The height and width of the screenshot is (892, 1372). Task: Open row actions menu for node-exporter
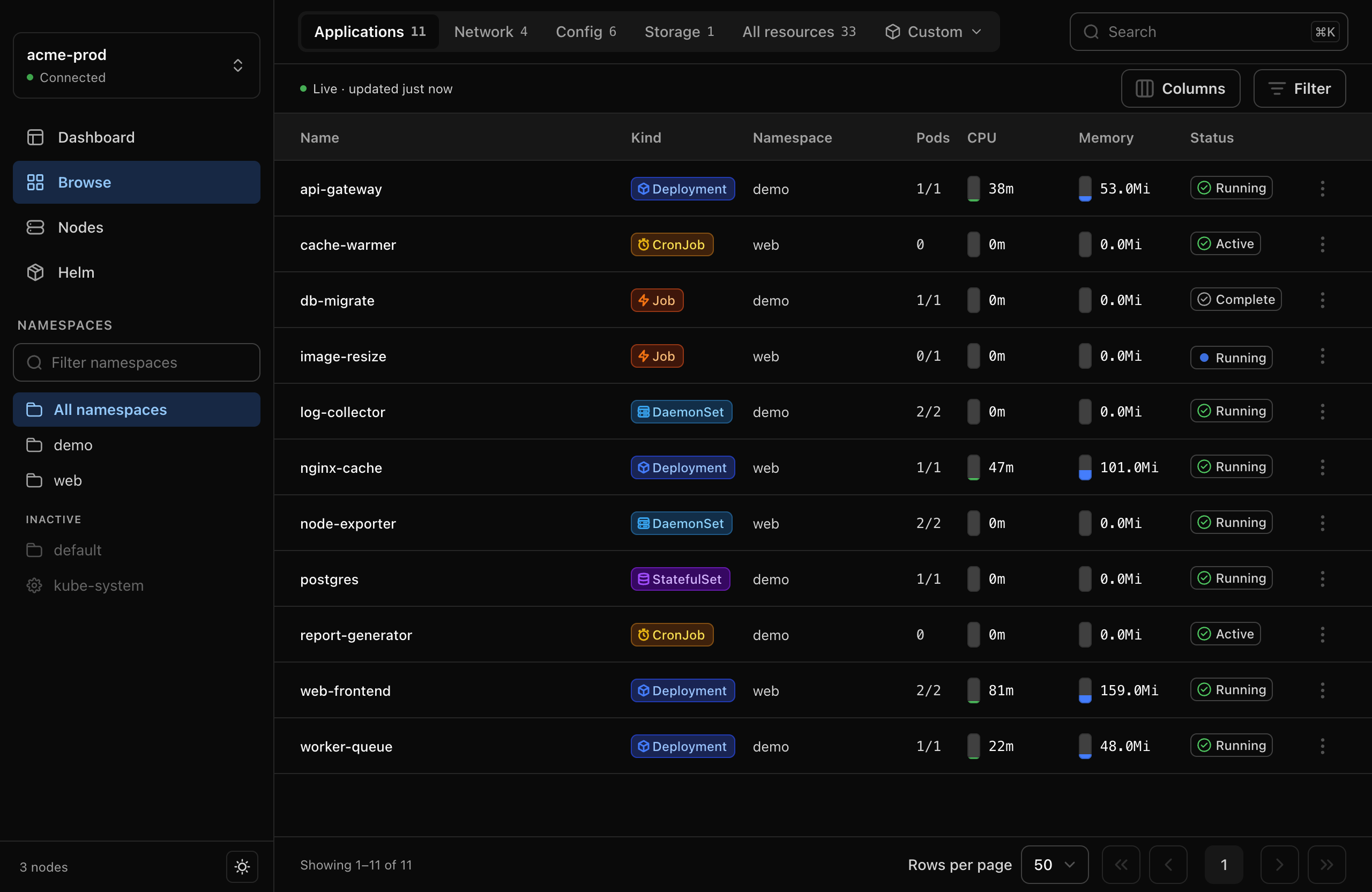[1322, 523]
